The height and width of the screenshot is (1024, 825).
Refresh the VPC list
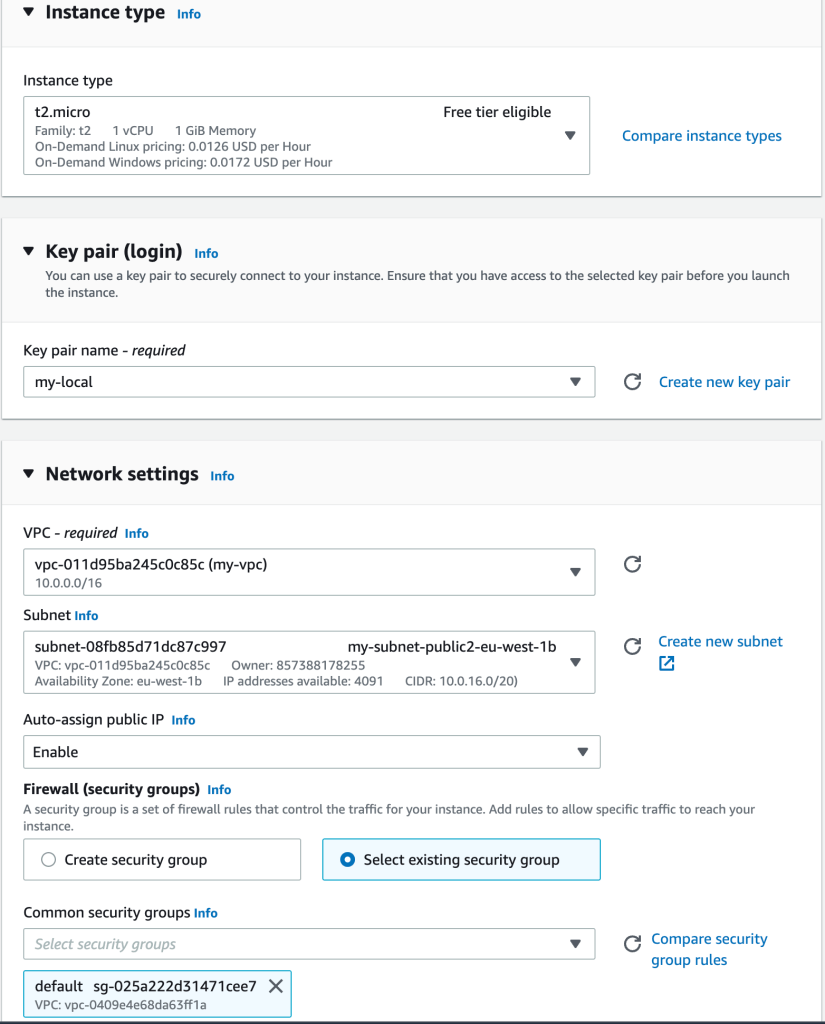point(632,564)
